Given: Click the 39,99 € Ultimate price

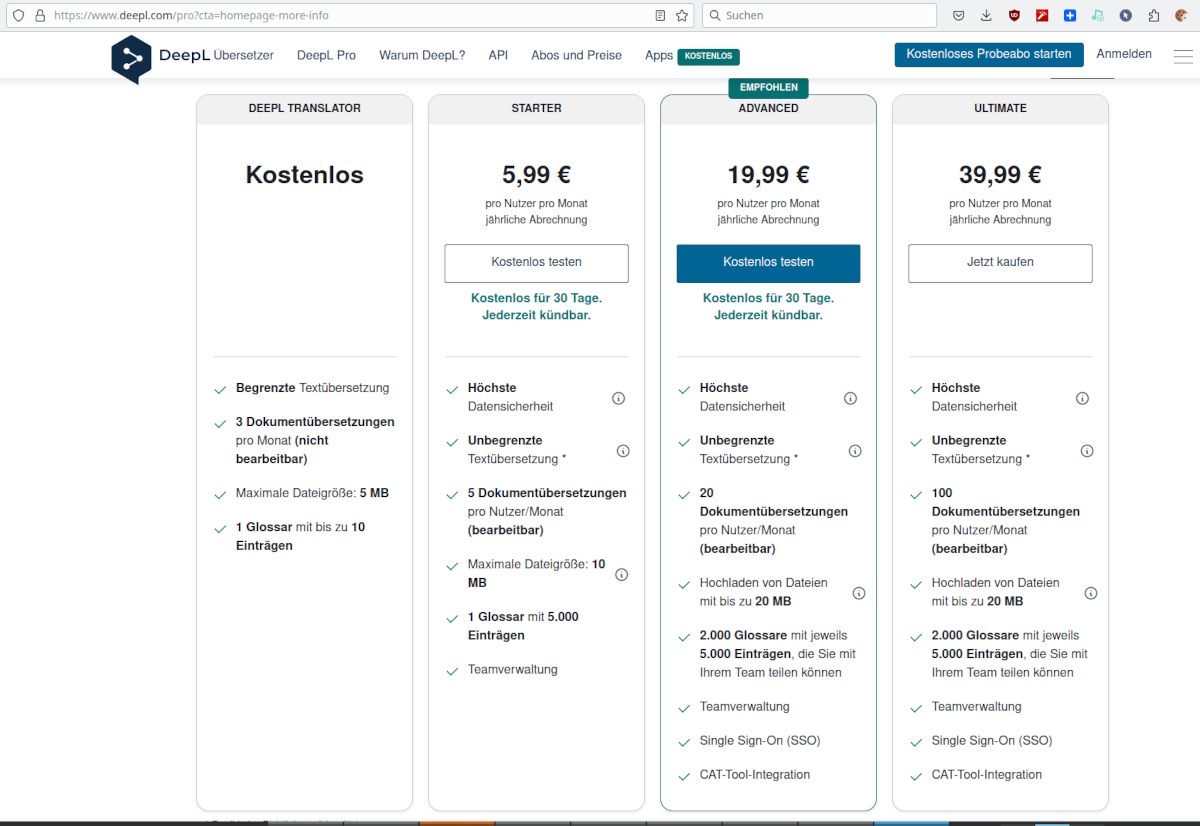Looking at the screenshot, I should click(1000, 175).
